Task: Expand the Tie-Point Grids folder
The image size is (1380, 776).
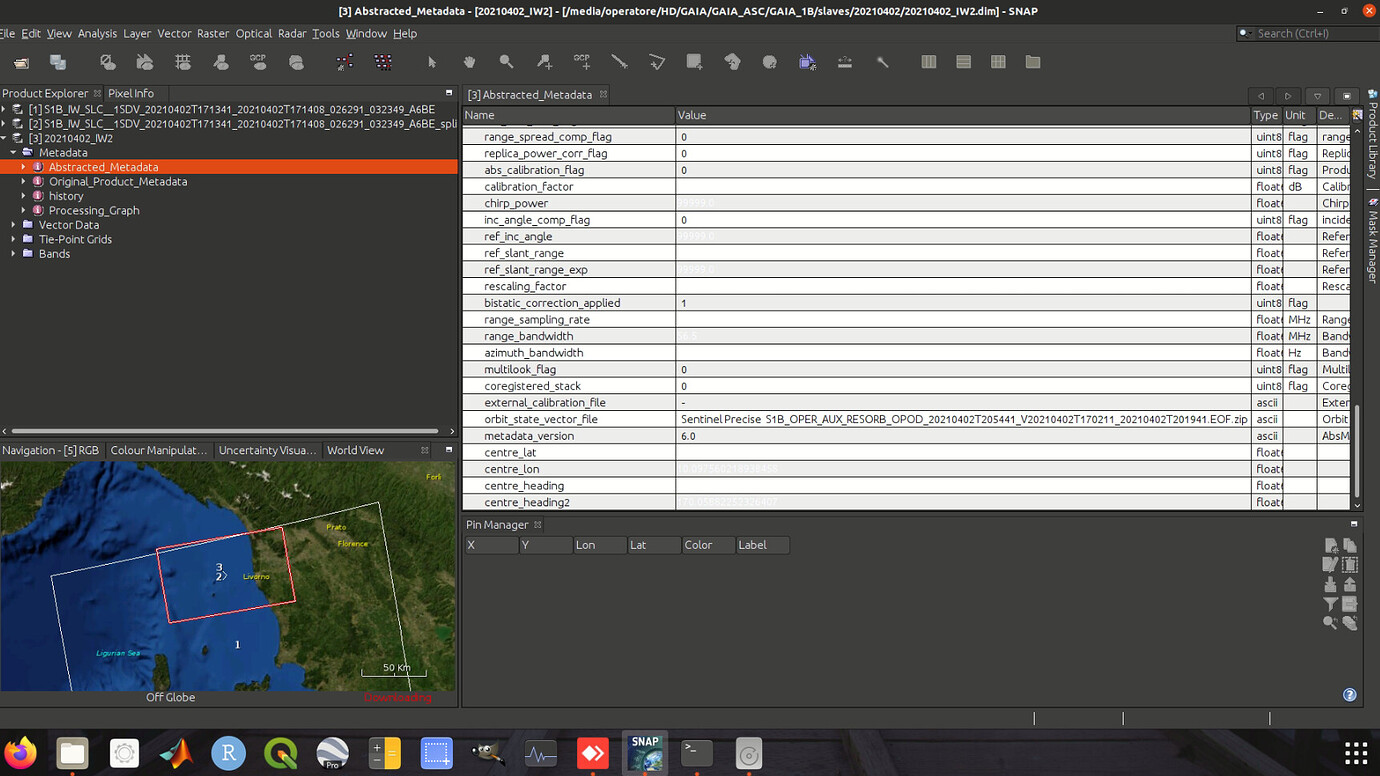Action: tap(14, 239)
